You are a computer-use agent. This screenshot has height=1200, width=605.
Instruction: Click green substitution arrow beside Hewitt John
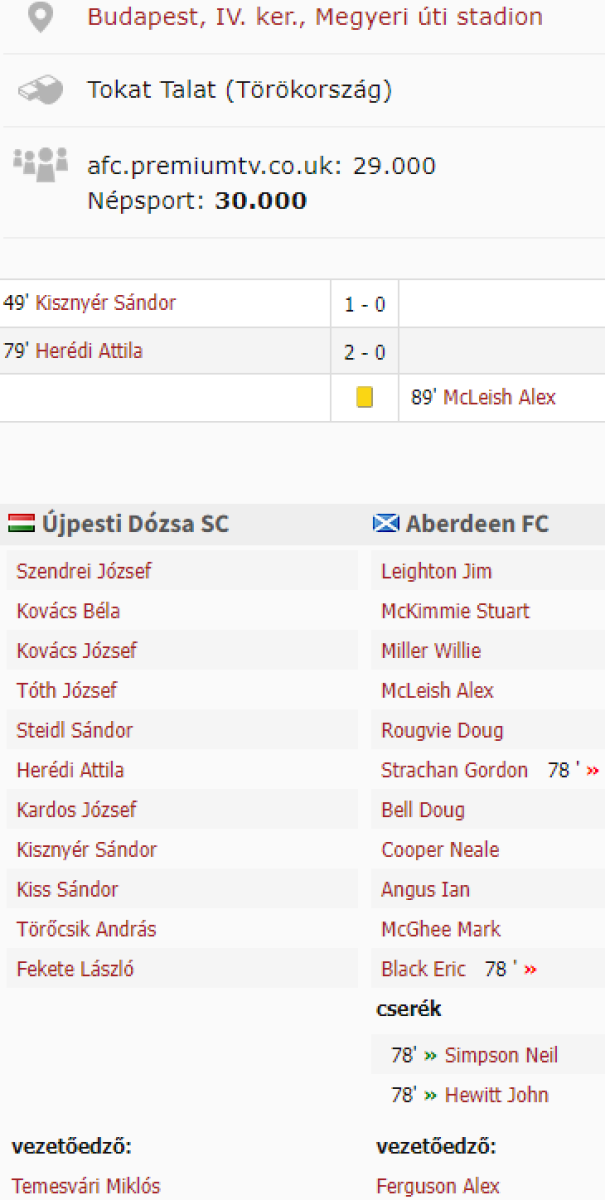pyautogui.click(x=430, y=1096)
